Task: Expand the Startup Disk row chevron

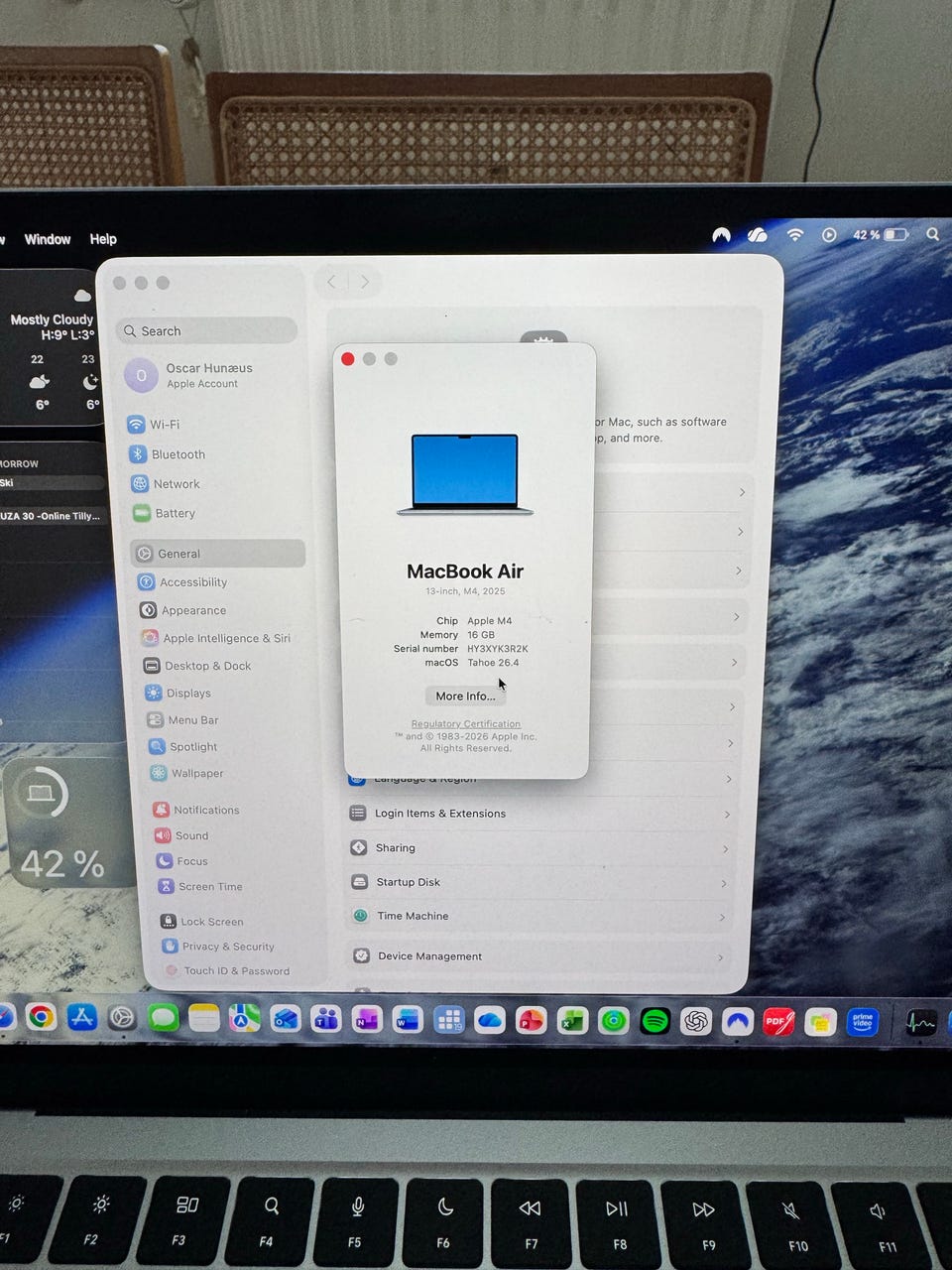Action: 724,884
